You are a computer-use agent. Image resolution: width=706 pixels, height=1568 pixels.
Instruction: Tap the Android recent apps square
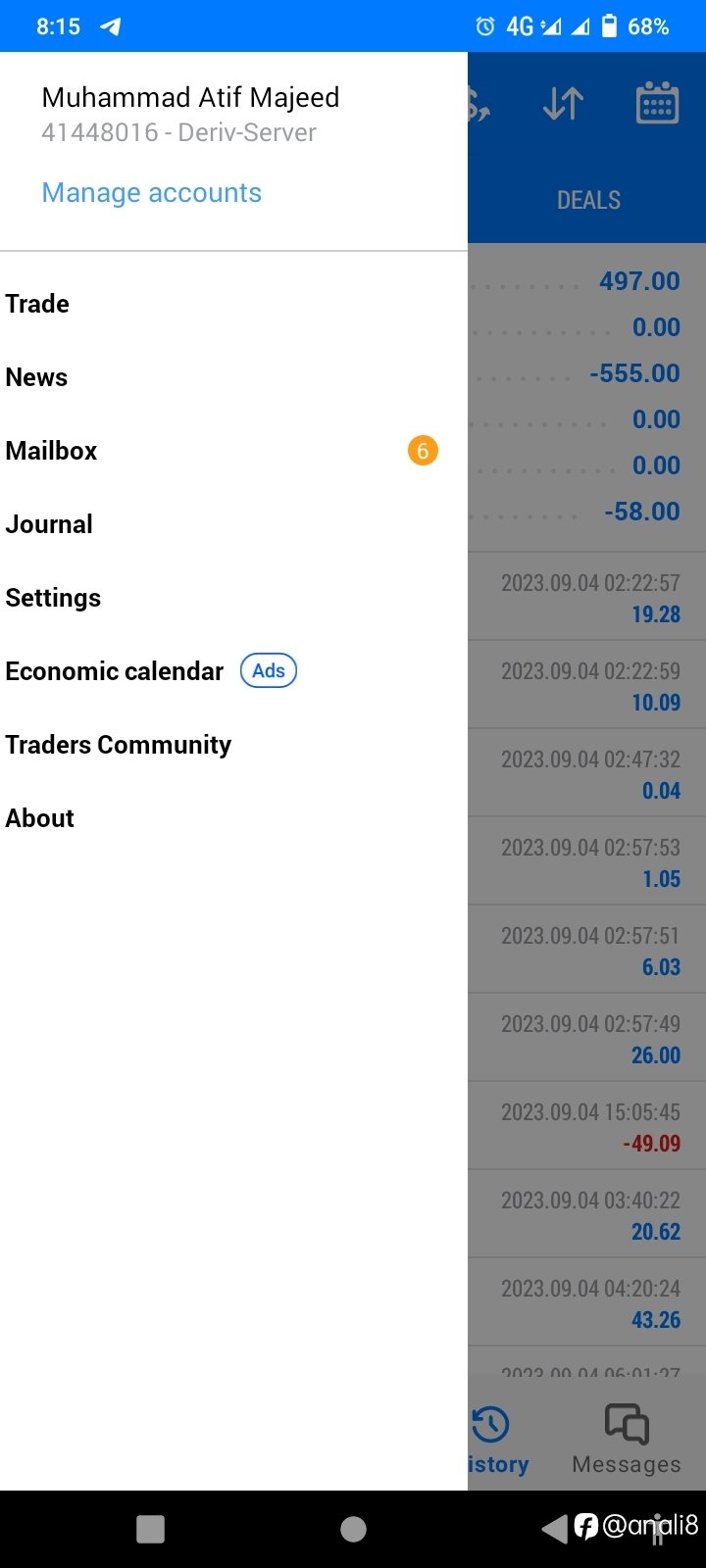pyautogui.click(x=150, y=1529)
